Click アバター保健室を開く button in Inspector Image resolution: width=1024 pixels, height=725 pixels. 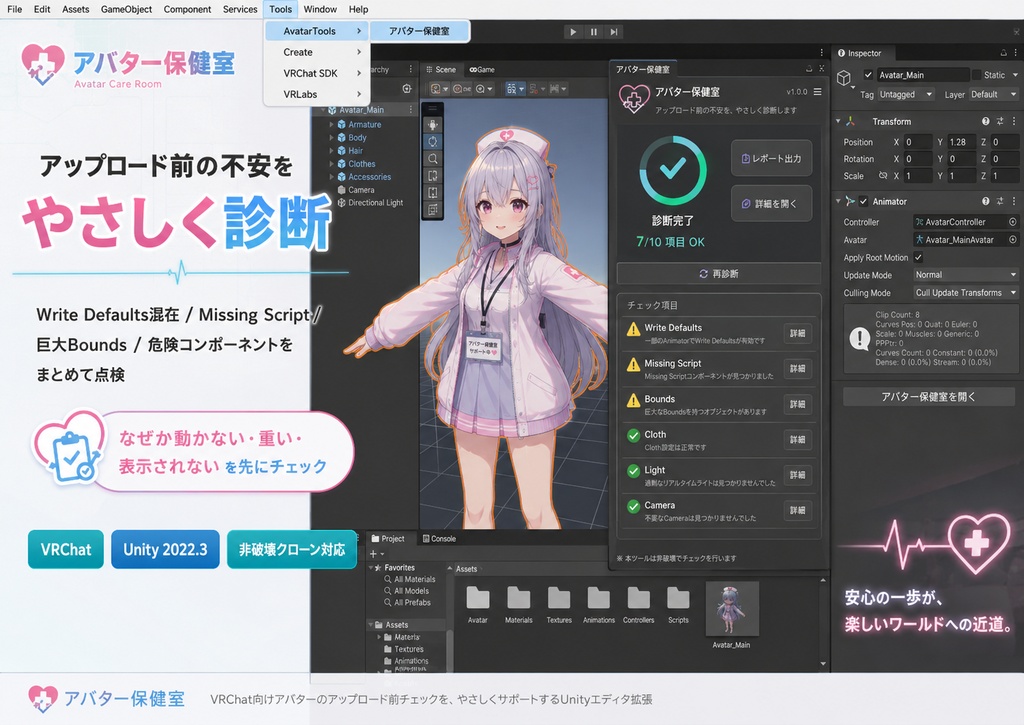click(928, 396)
